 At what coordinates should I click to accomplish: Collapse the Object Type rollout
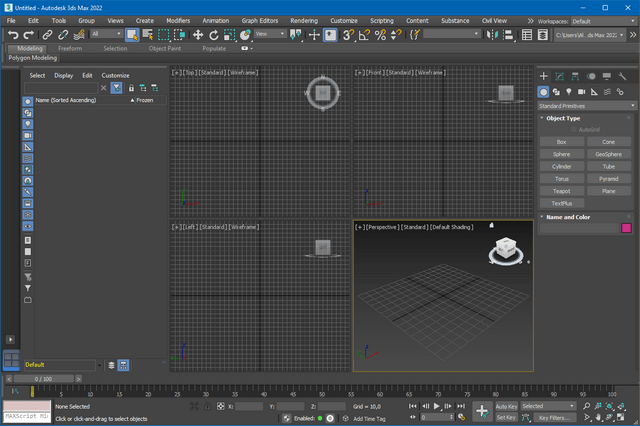[x=565, y=118]
